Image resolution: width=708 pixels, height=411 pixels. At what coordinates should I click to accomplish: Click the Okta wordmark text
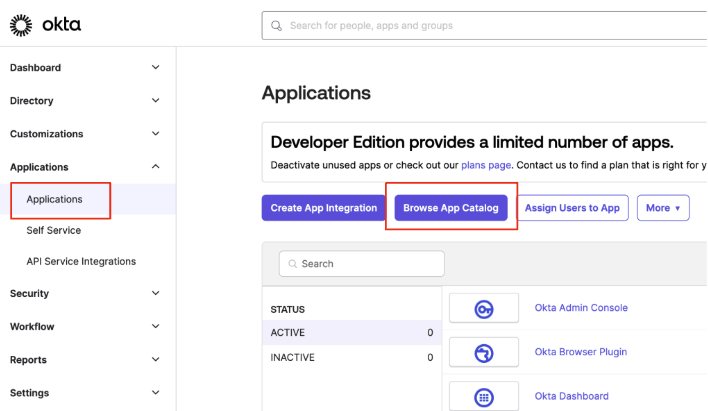click(61, 24)
